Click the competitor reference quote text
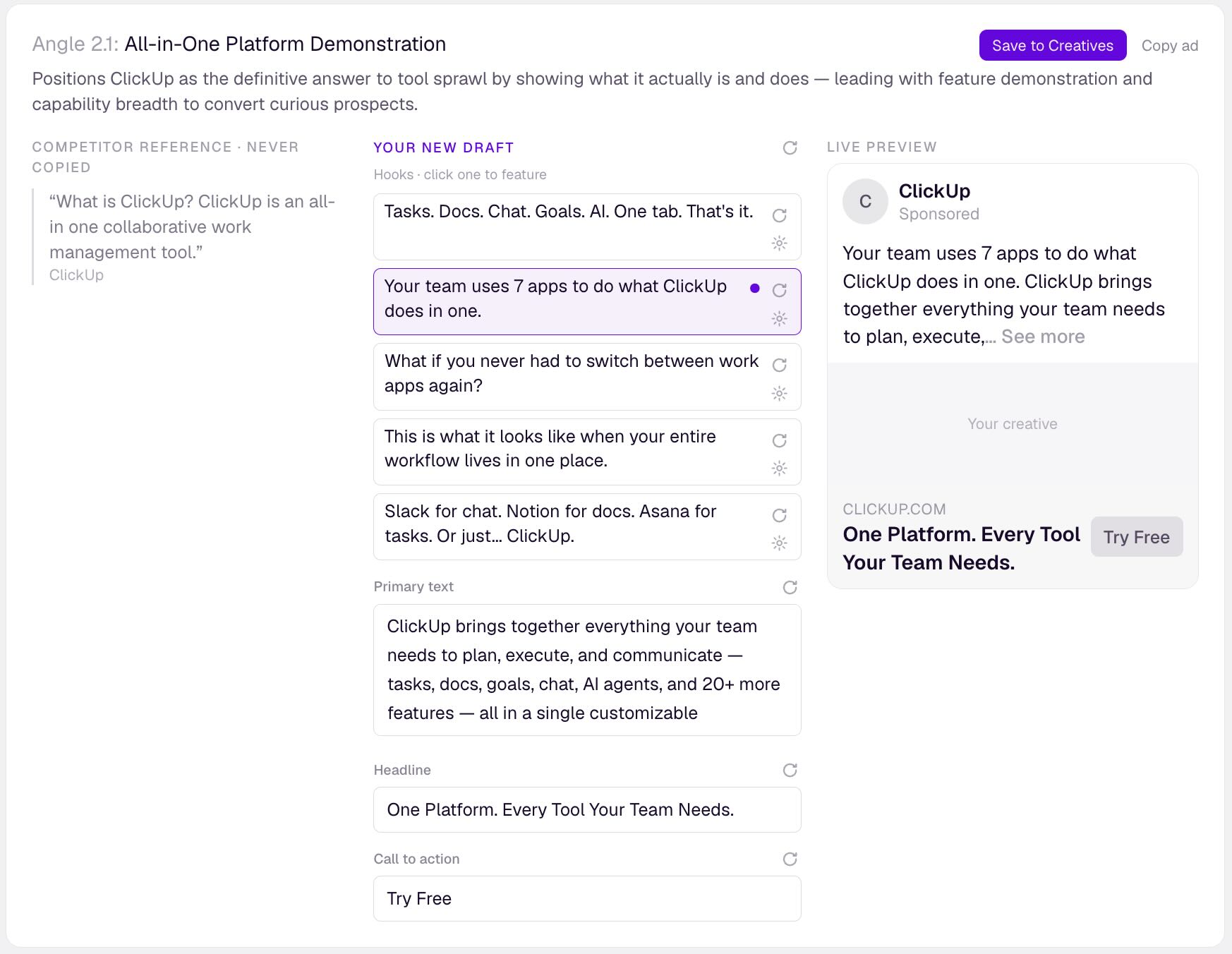This screenshot has width=1232, height=954. pyautogui.click(x=192, y=227)
